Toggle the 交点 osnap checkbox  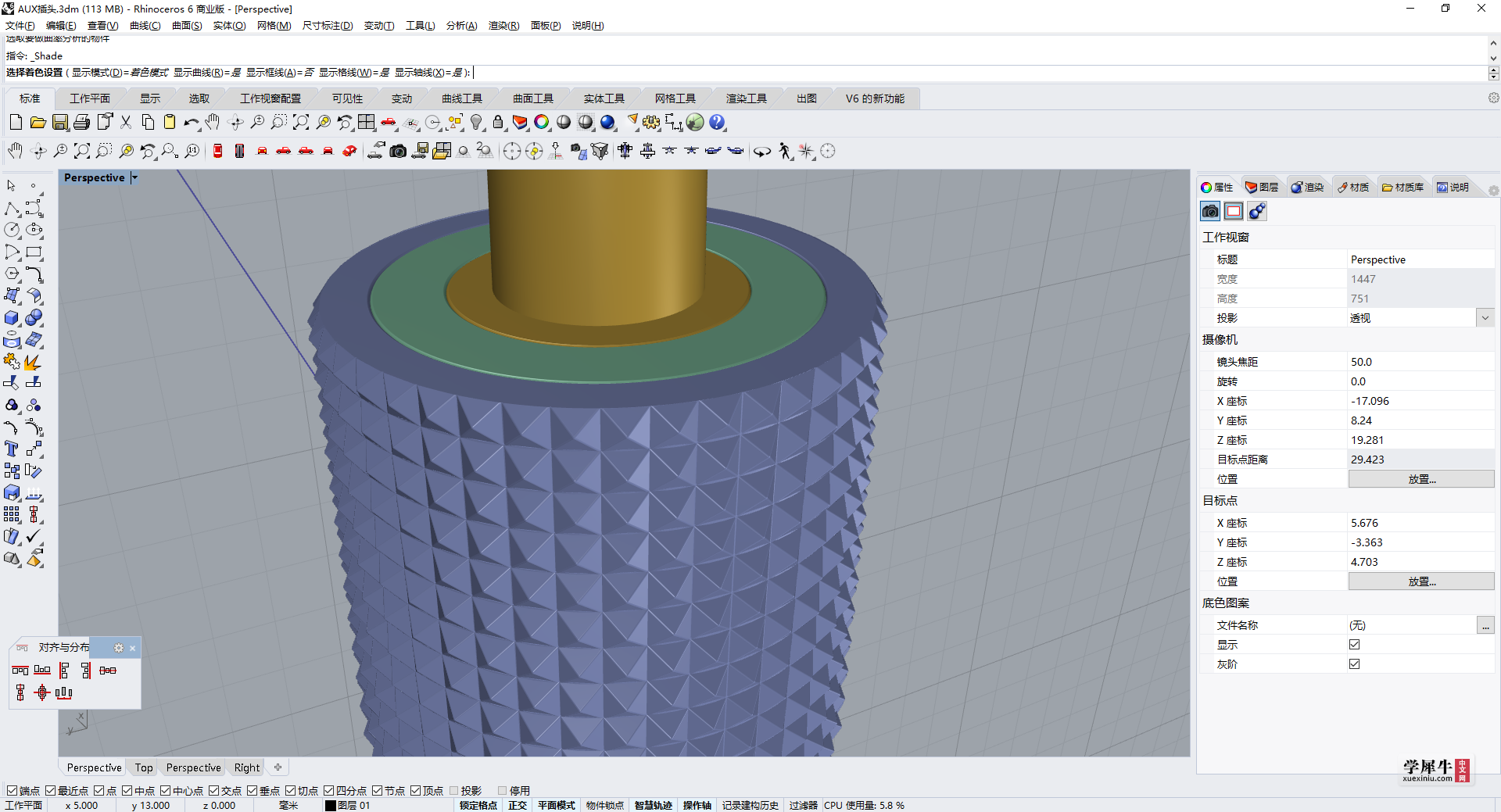click(213, 791)
